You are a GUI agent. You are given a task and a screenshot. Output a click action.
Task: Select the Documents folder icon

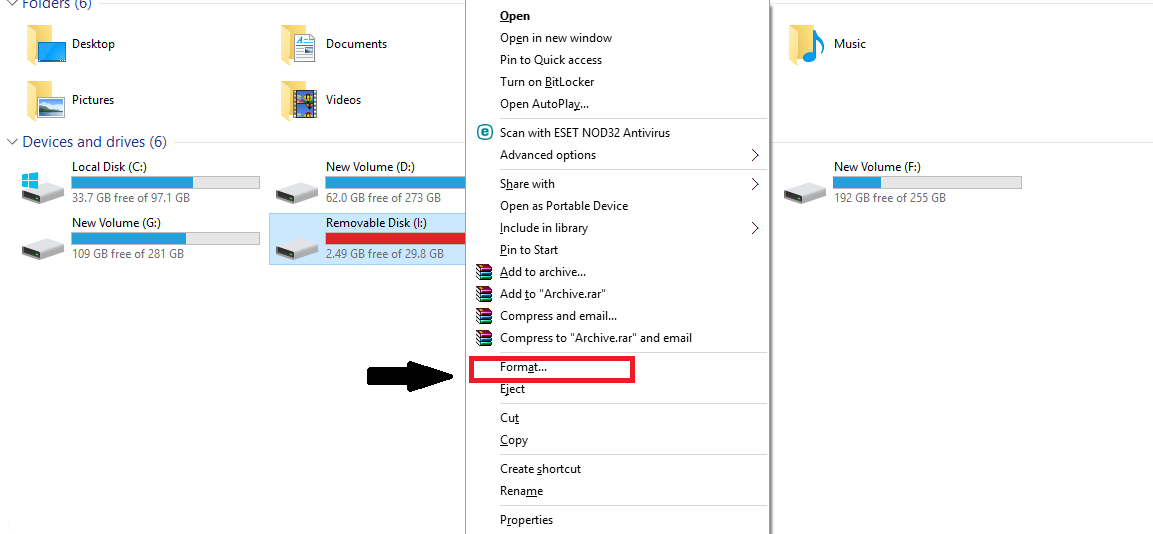(x=299, y=45)
